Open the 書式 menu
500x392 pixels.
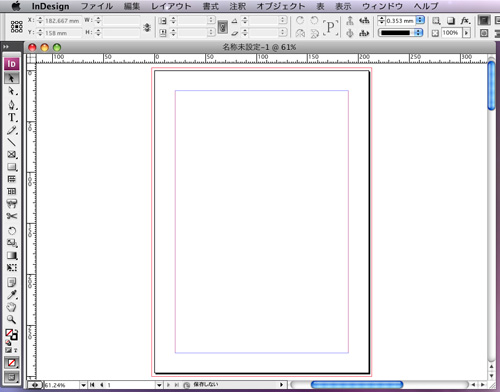point(211,6)
